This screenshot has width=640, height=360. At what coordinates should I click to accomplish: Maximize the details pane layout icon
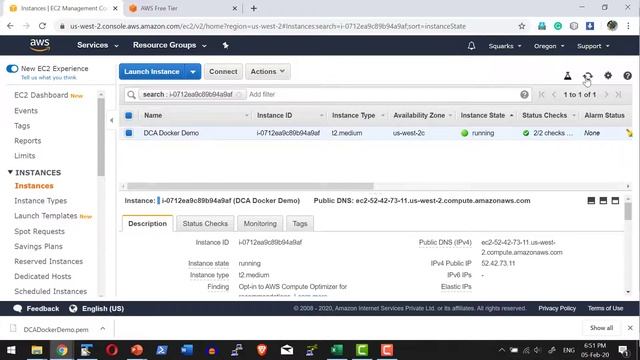point(615,201)
